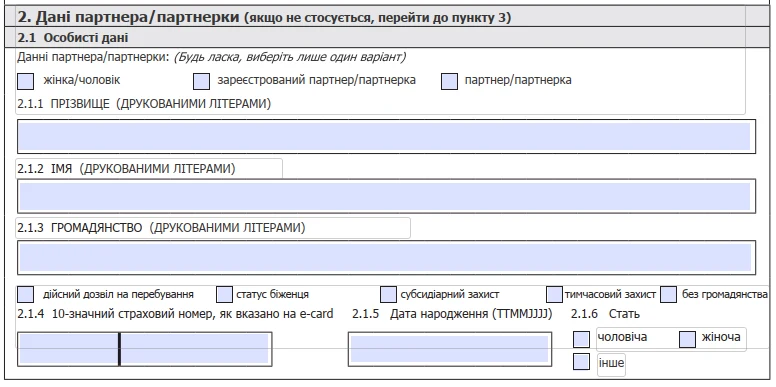Check дійсний дозвіл на перебування box
The width and height of the screenshot is (776, 387).
25,294
